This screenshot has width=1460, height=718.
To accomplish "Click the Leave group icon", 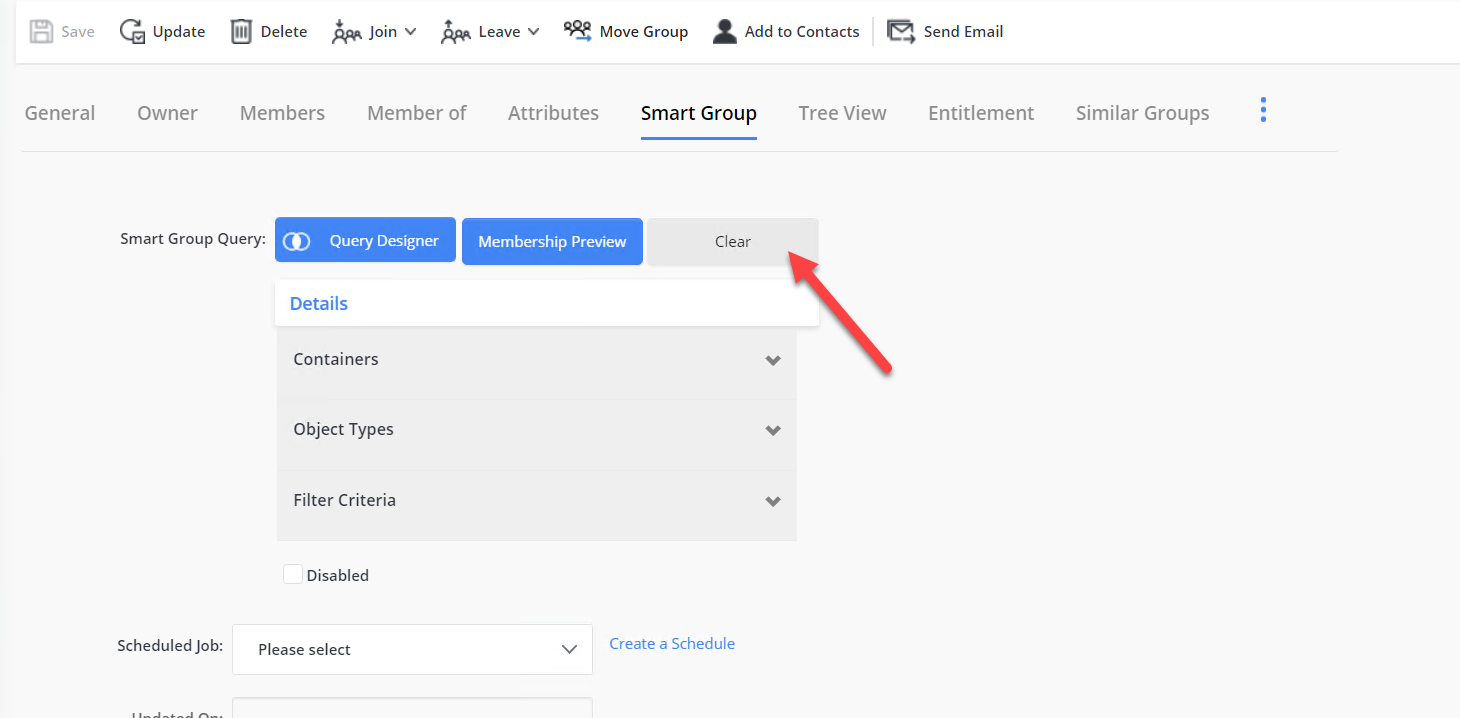I will point(456,31).
